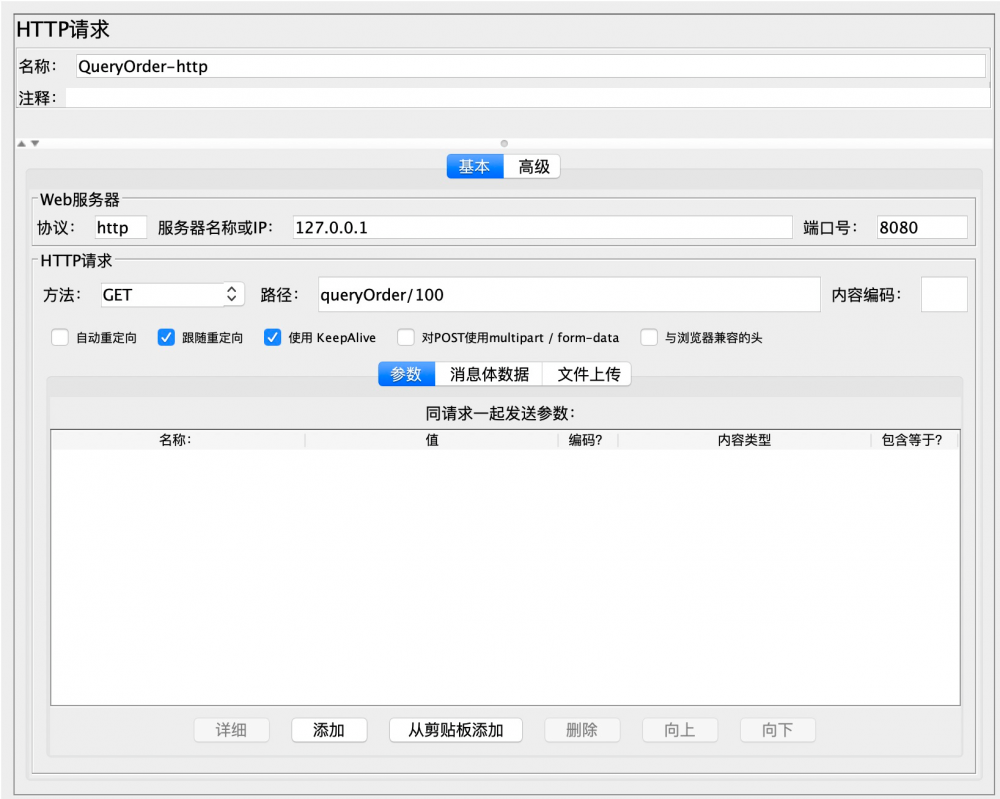The height and width of the screenshot is (799, 1000).
Task: Select the 参数 tab
Action: coord(406,373)
